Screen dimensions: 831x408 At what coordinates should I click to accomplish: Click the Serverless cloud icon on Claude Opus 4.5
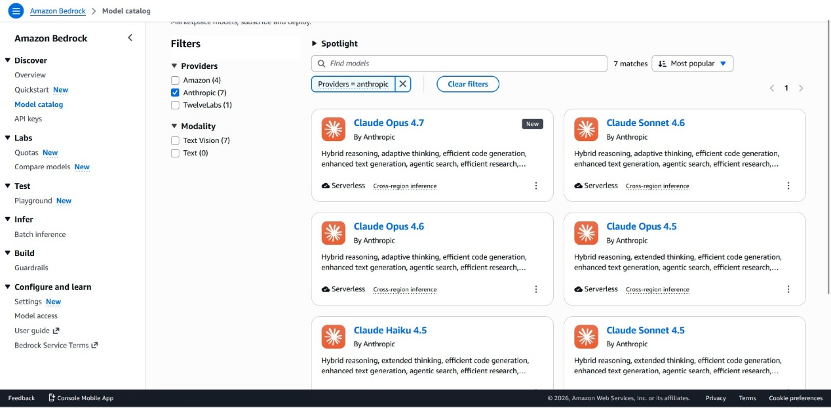coord(578,289)
